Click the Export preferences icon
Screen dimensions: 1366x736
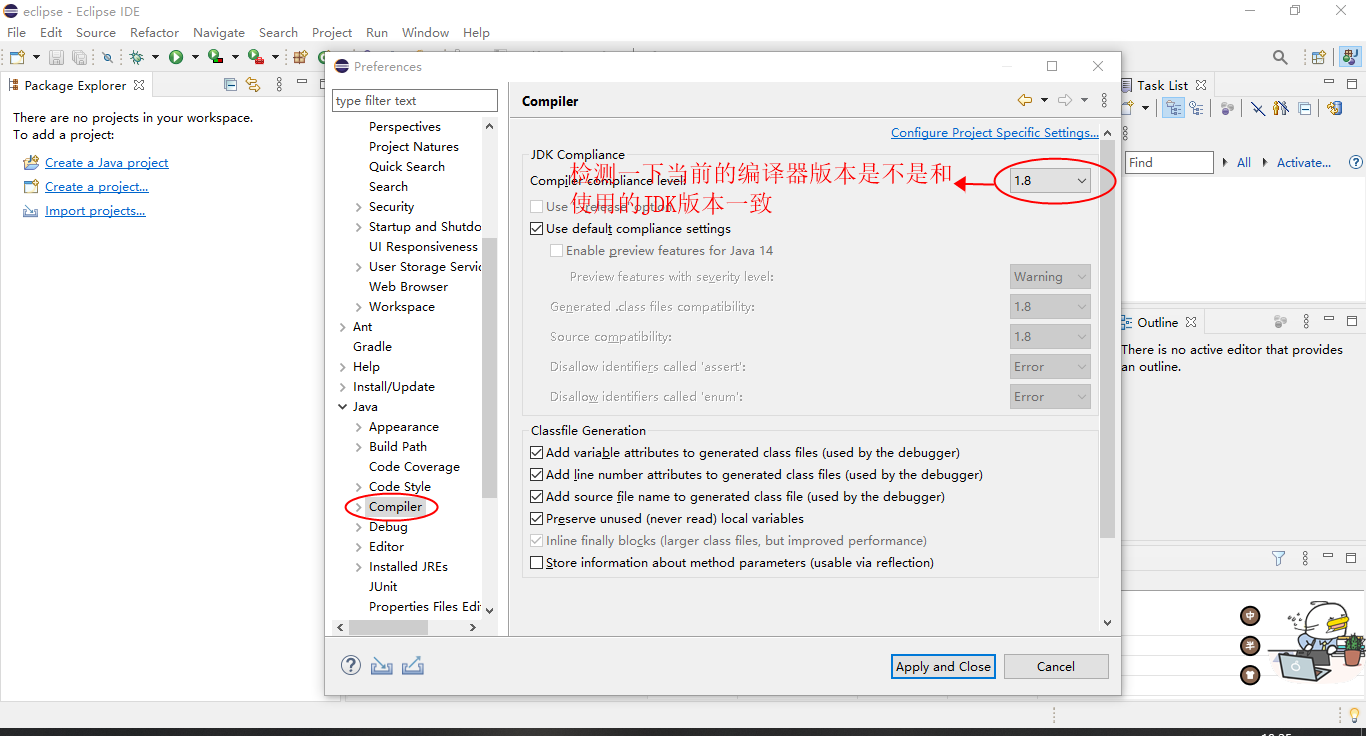(413, 665)
